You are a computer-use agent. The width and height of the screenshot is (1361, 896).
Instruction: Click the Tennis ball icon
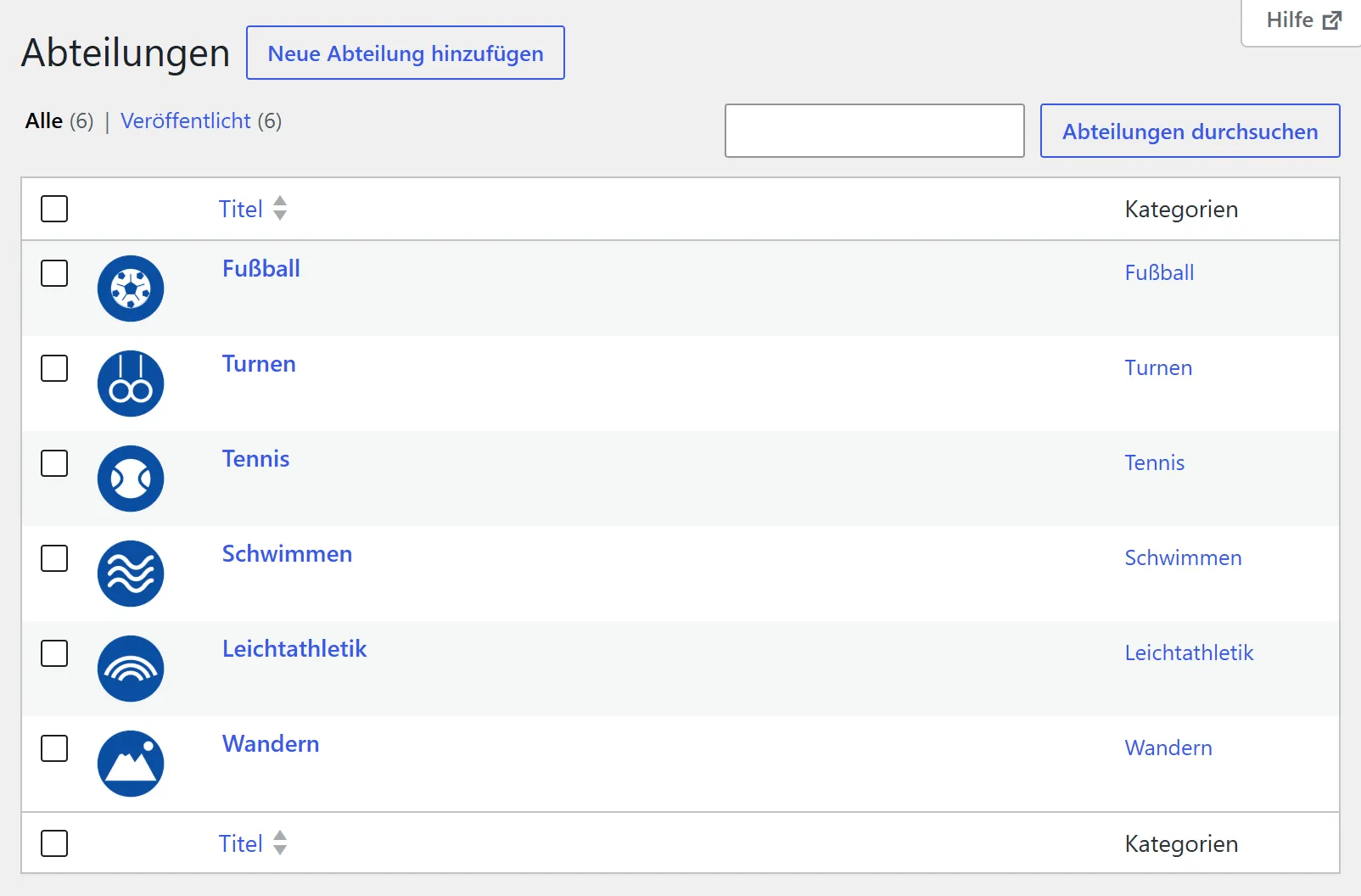point(131,479)
